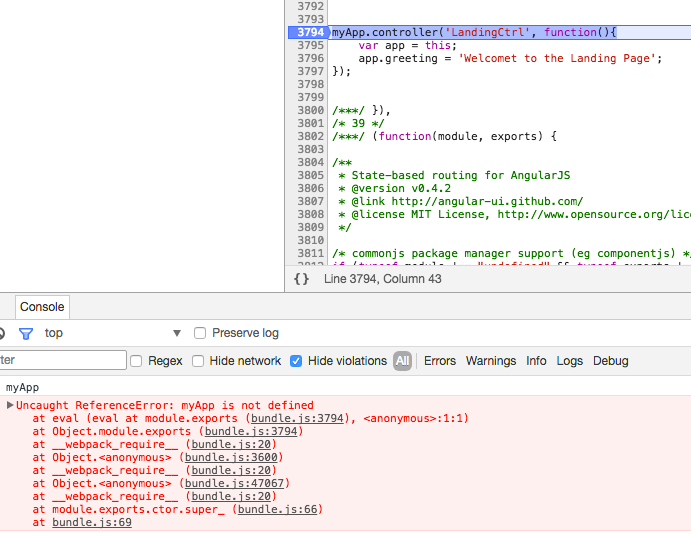Click the @license MIT License comment line
691x534 pixels.
tap(514, 214)
